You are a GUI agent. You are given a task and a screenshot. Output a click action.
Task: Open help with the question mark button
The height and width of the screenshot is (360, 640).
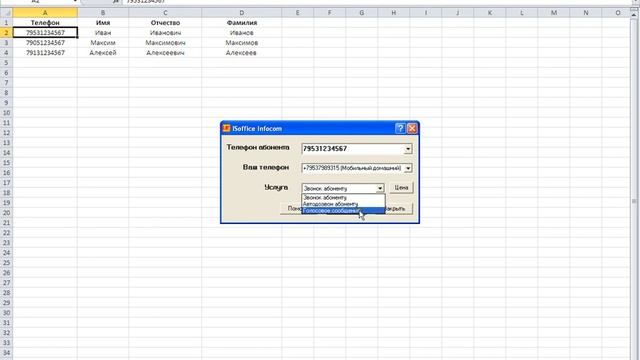pyautogui.click(x=400, y=129)
